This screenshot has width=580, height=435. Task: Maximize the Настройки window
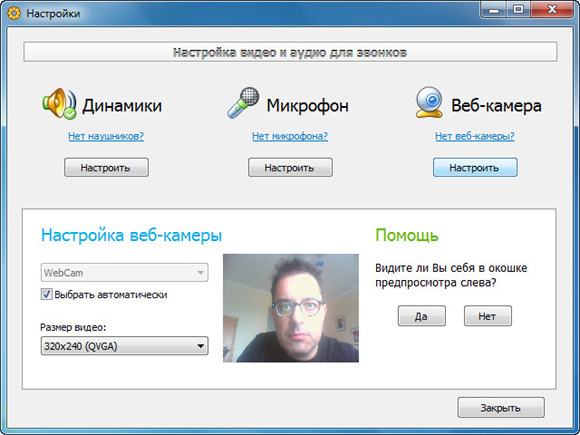[x=519, y=10]
